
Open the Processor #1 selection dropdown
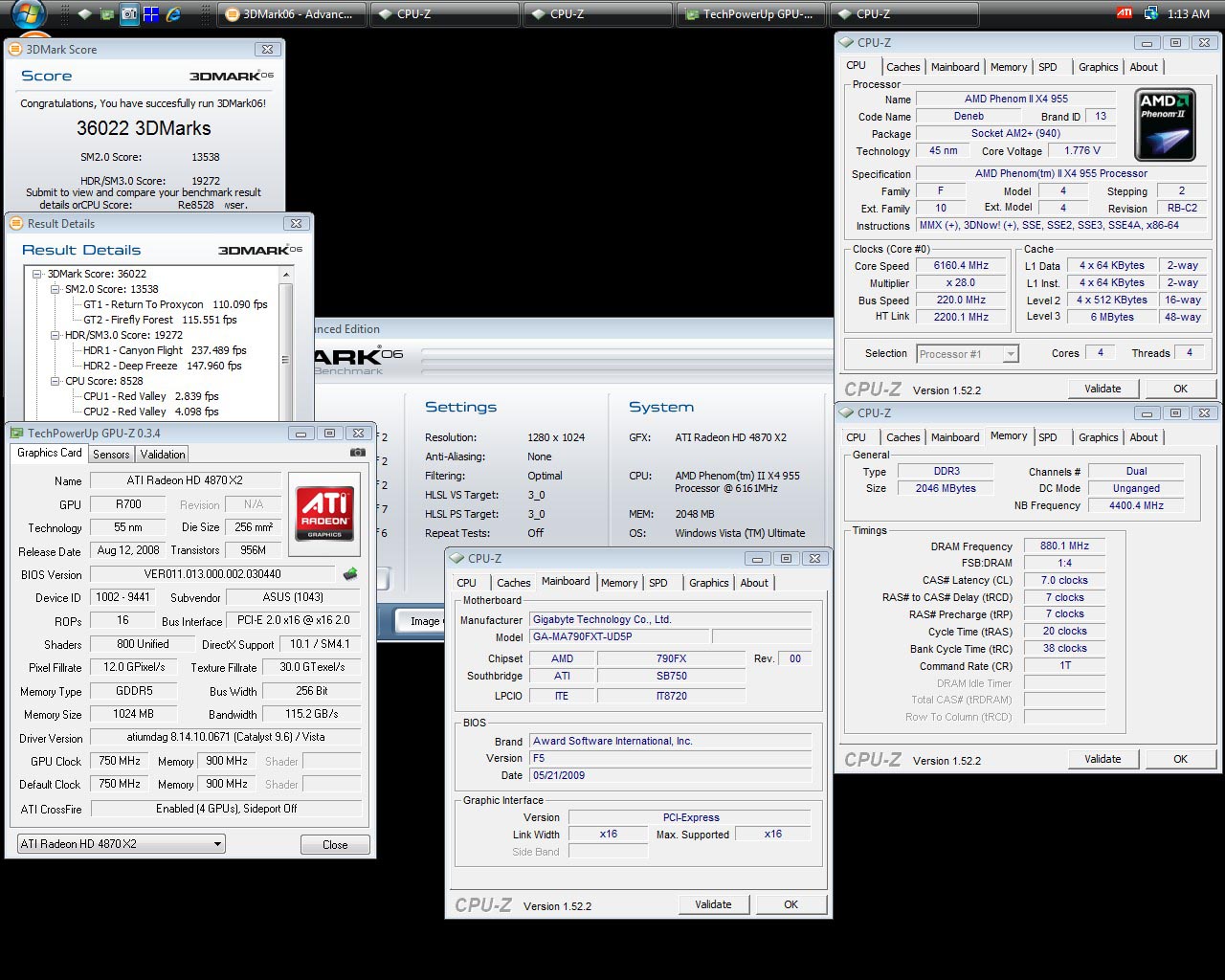click(968, 354)
